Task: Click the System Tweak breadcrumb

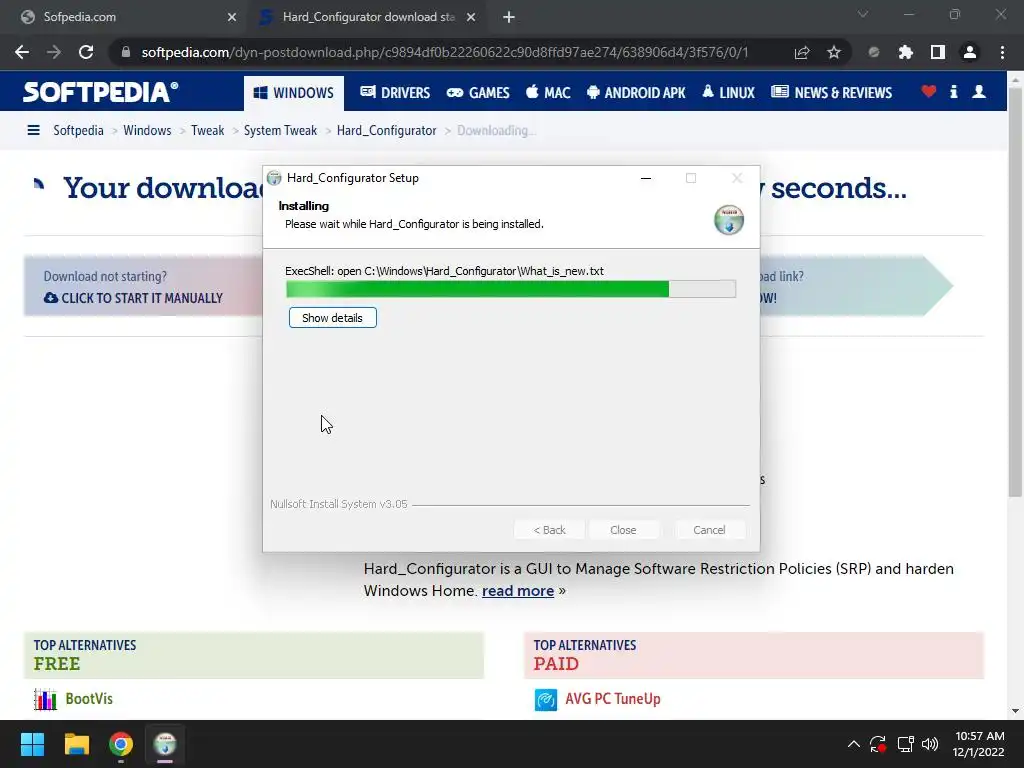Action: pos(280,130)
